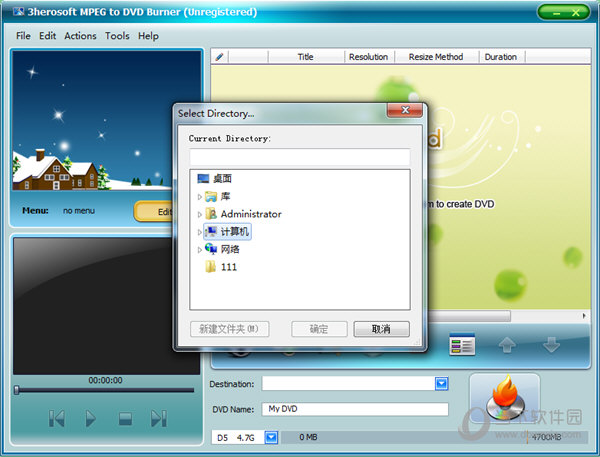This screenshot has width=600, height=457.
Task: Click the move down arrow icon
Action: (x=551, y=345)
